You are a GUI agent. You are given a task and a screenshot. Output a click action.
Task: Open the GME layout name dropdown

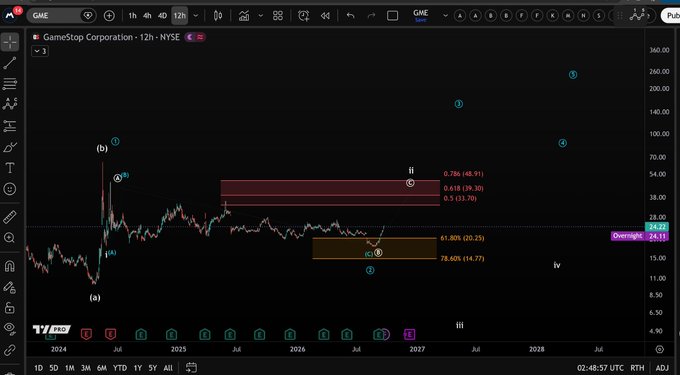click(445, 16)
